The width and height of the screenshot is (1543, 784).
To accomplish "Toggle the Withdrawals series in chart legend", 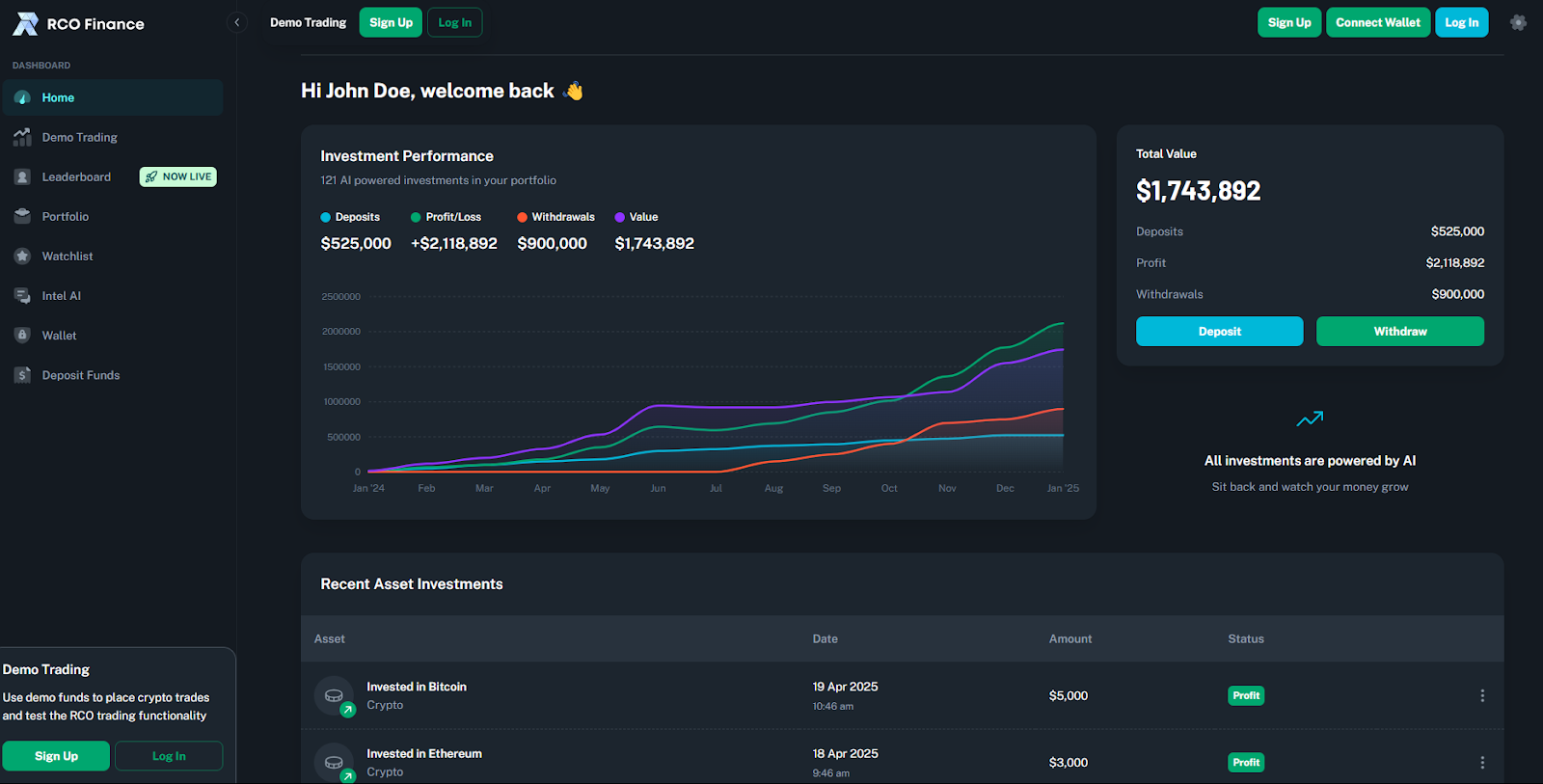I will pos(555,217).
